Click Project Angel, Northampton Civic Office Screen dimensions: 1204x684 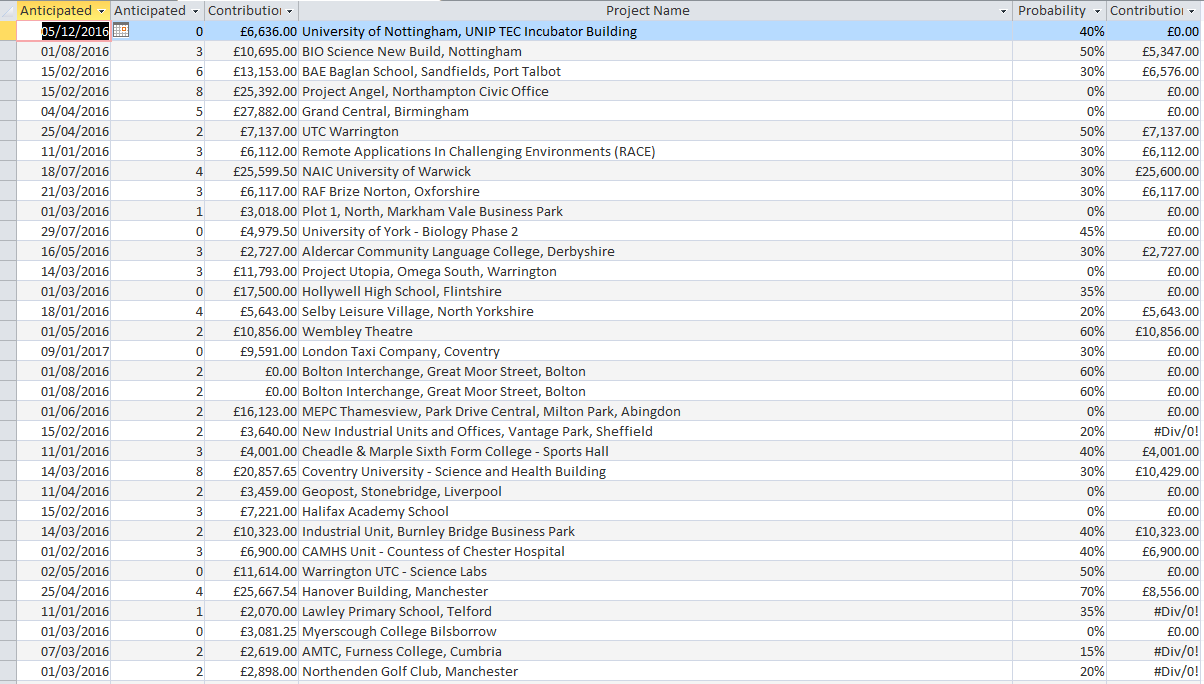point(425,91)
